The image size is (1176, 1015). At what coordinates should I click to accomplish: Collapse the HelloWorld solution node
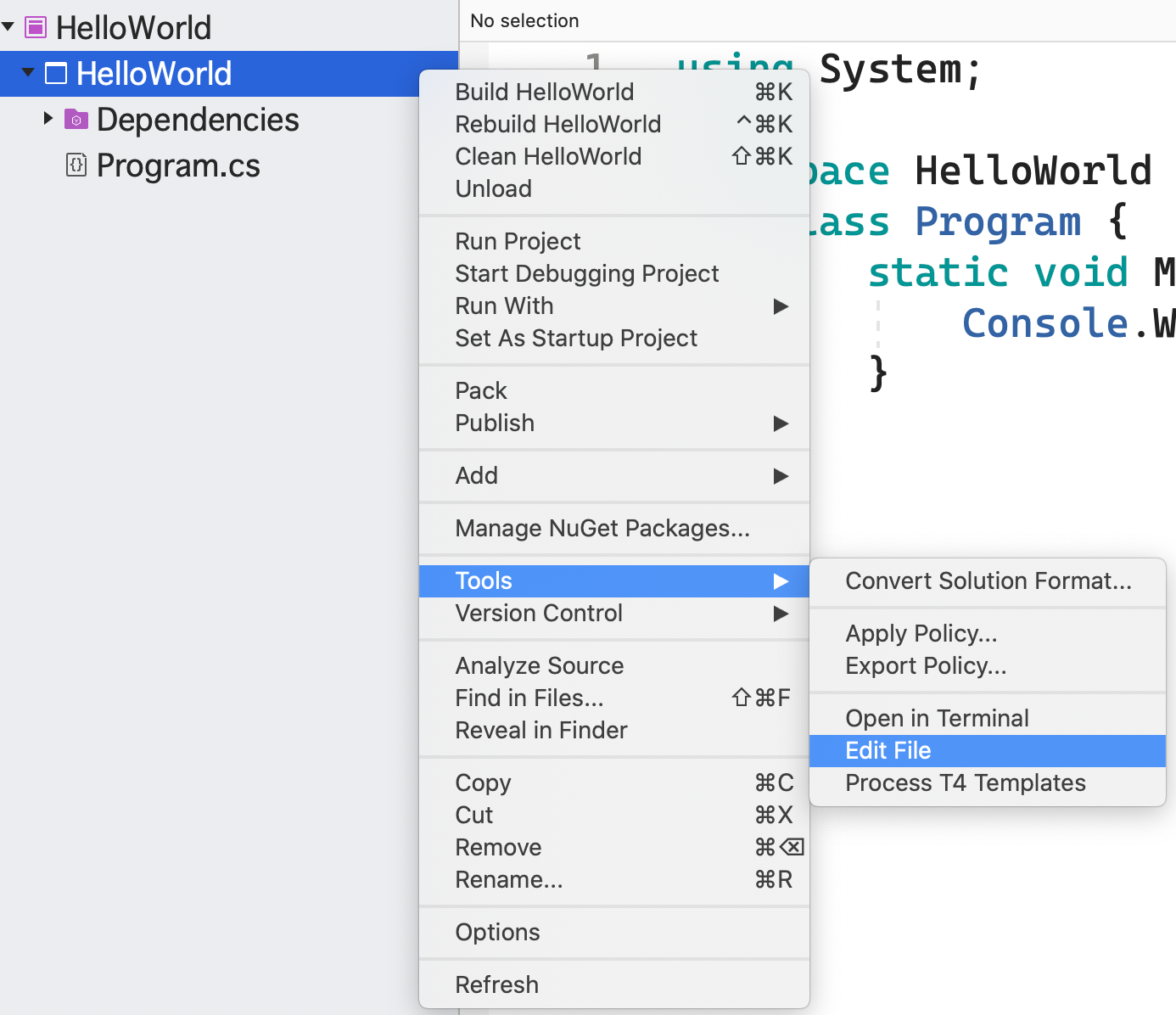tap(8, 27)
